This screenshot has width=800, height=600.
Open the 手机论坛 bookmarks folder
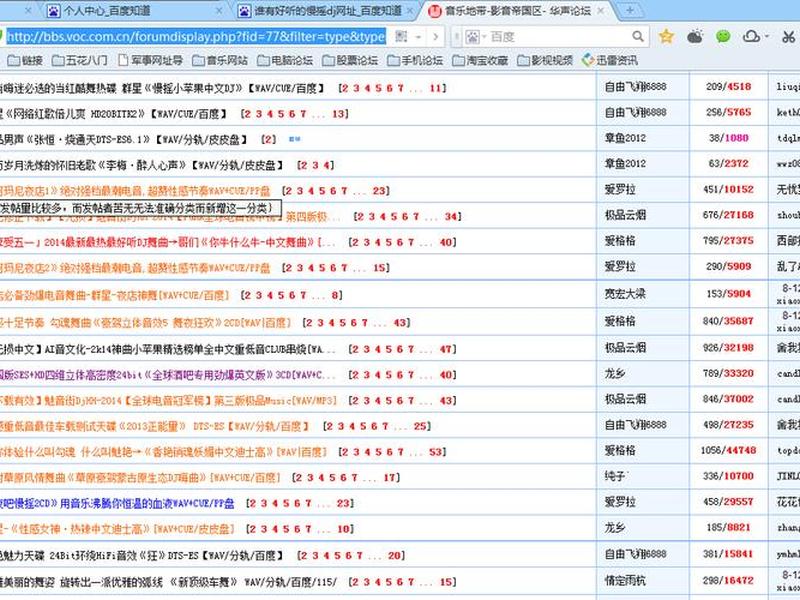[x=415, y=60]
